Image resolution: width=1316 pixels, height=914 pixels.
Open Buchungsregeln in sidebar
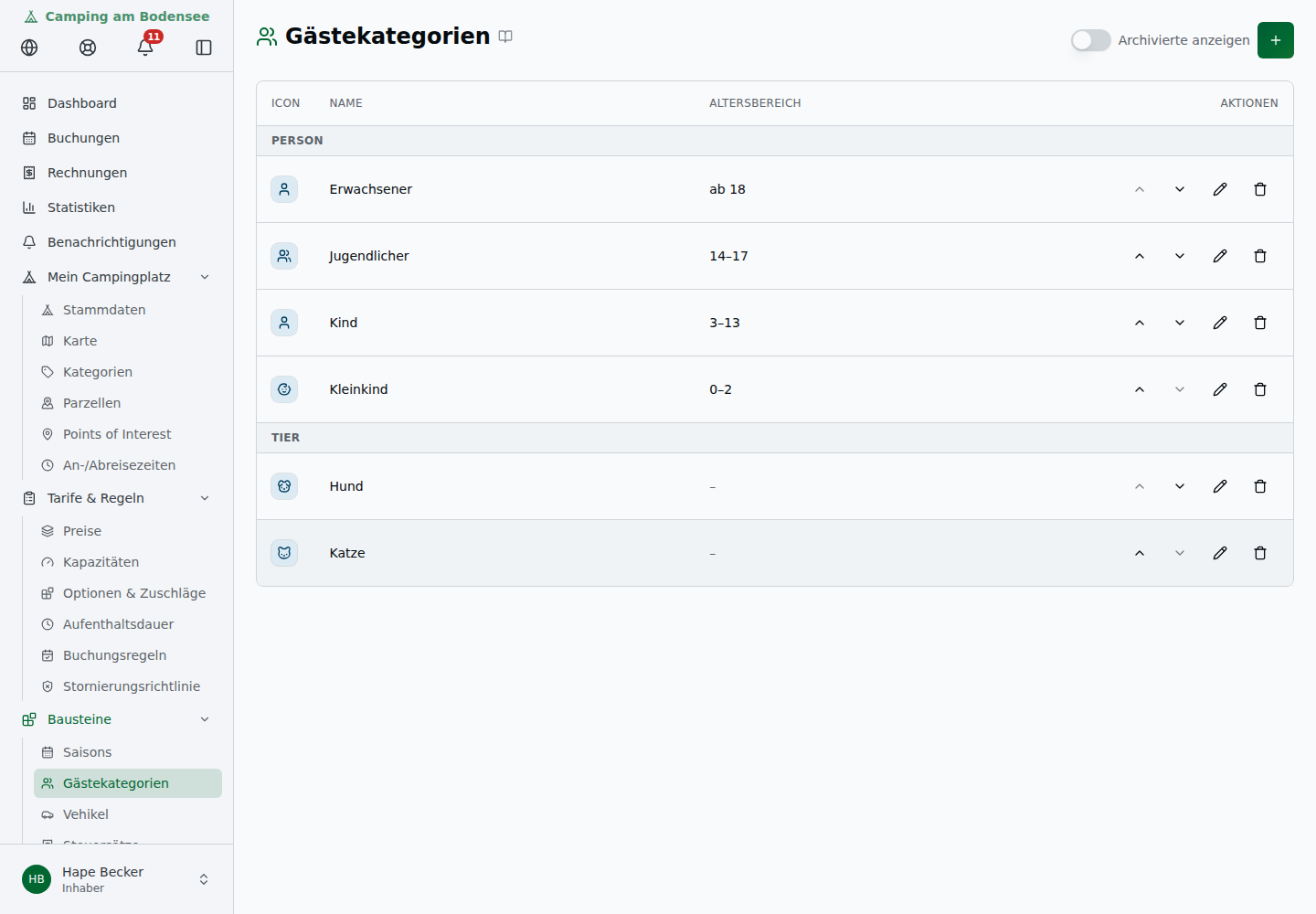(128, 655)
